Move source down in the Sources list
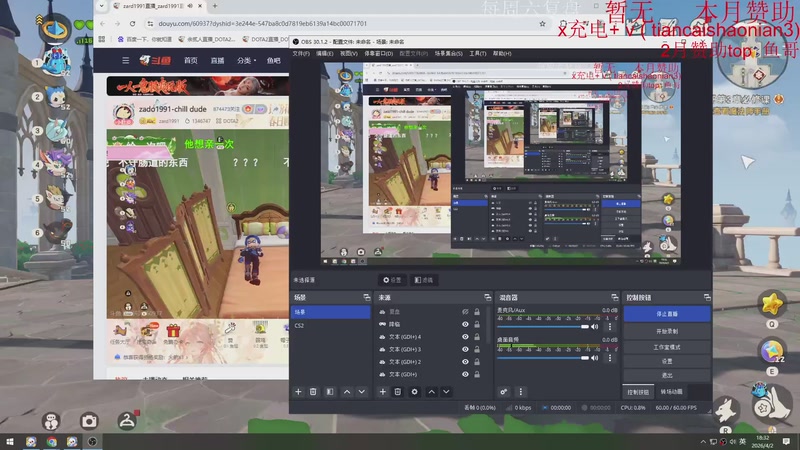 [x=446, y=392]
